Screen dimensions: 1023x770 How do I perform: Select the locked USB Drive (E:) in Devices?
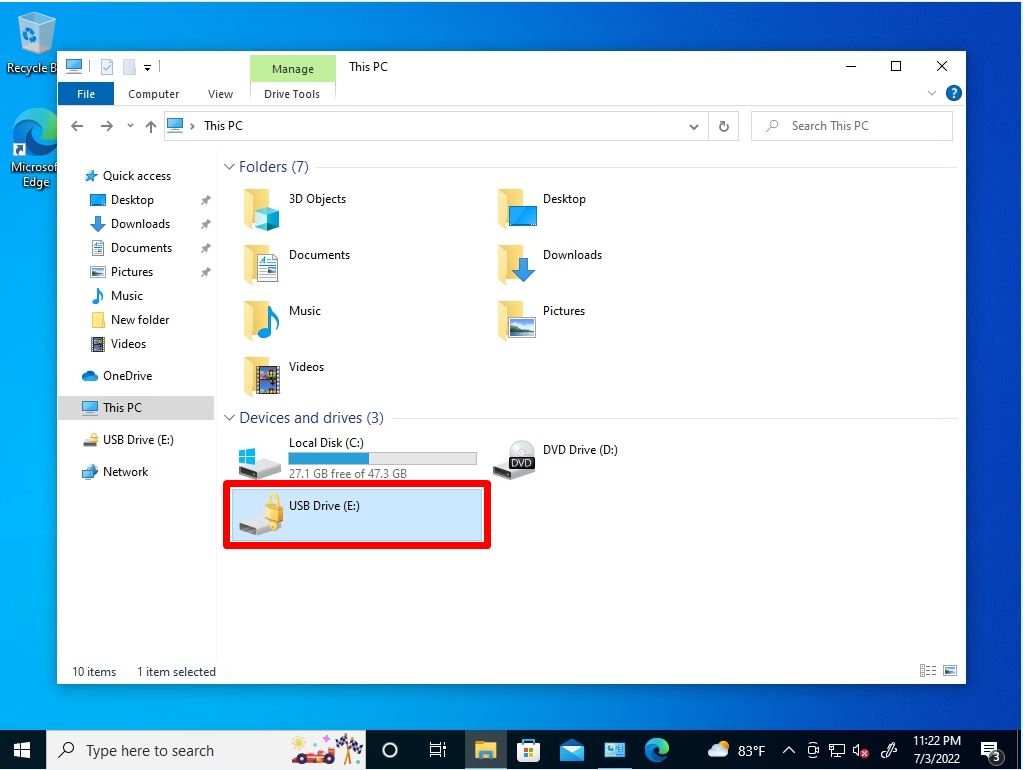tap(357, 515)
